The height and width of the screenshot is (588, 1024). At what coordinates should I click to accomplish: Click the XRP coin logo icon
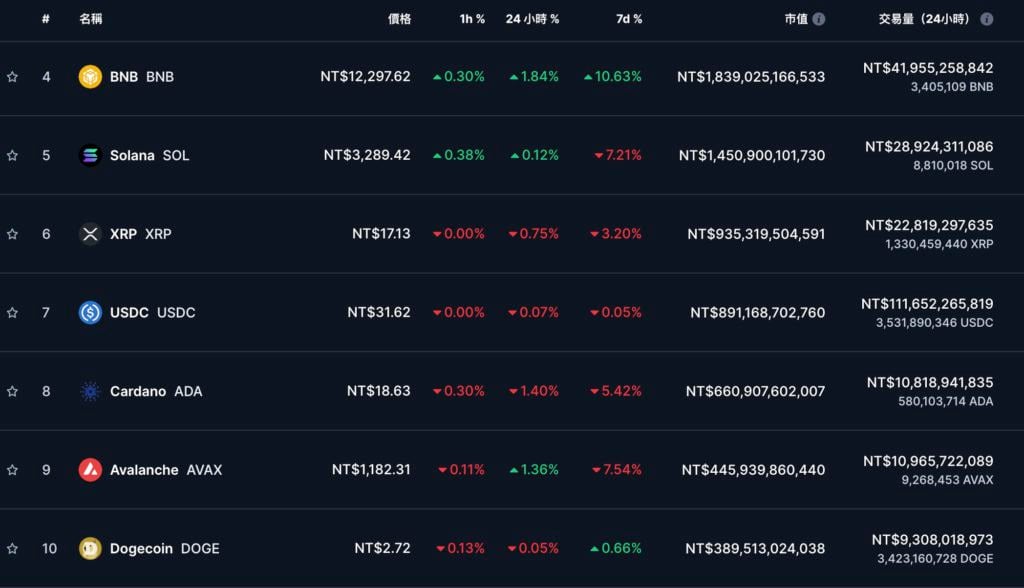[90, 234]
